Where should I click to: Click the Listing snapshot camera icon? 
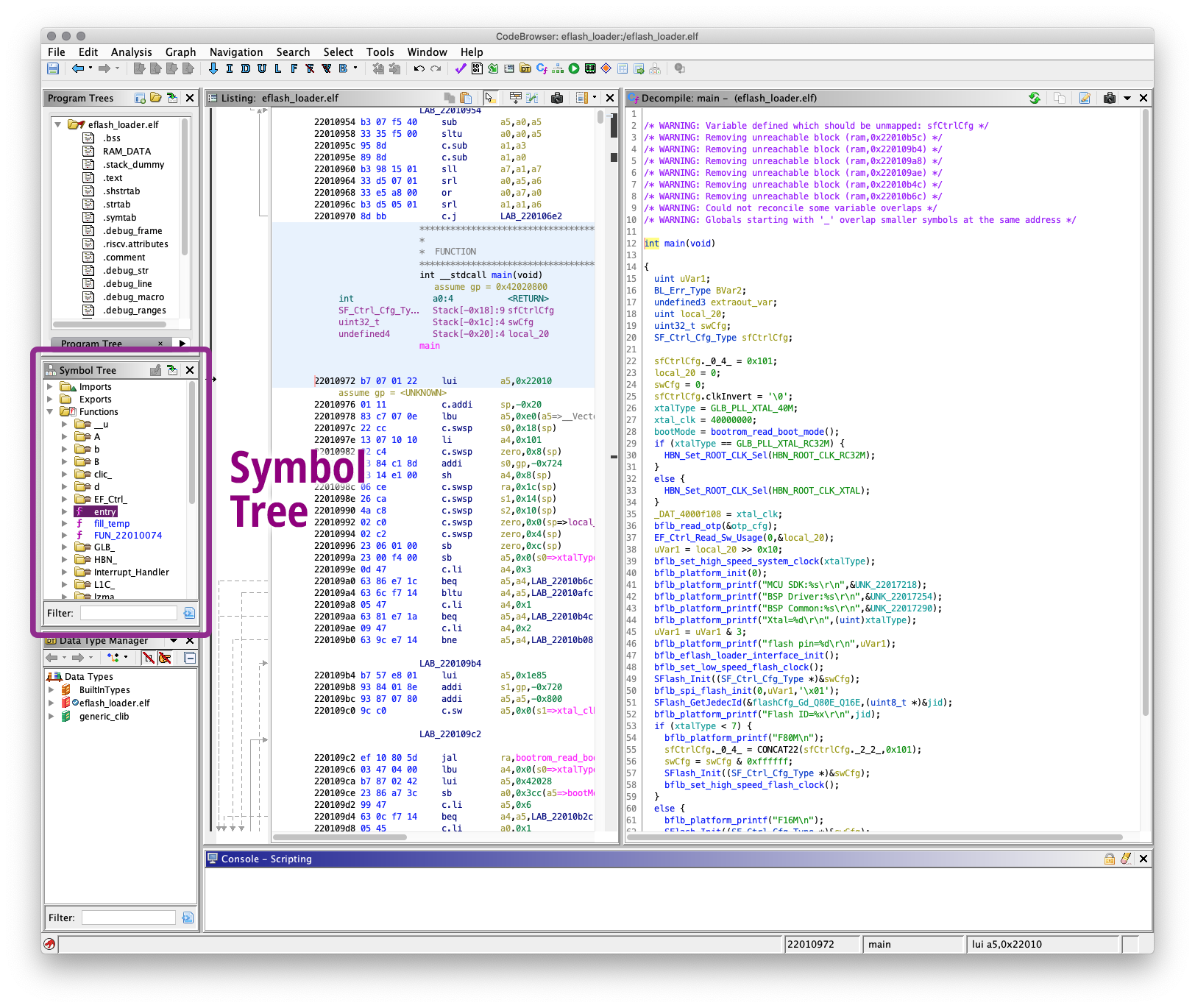coord(557,98)
